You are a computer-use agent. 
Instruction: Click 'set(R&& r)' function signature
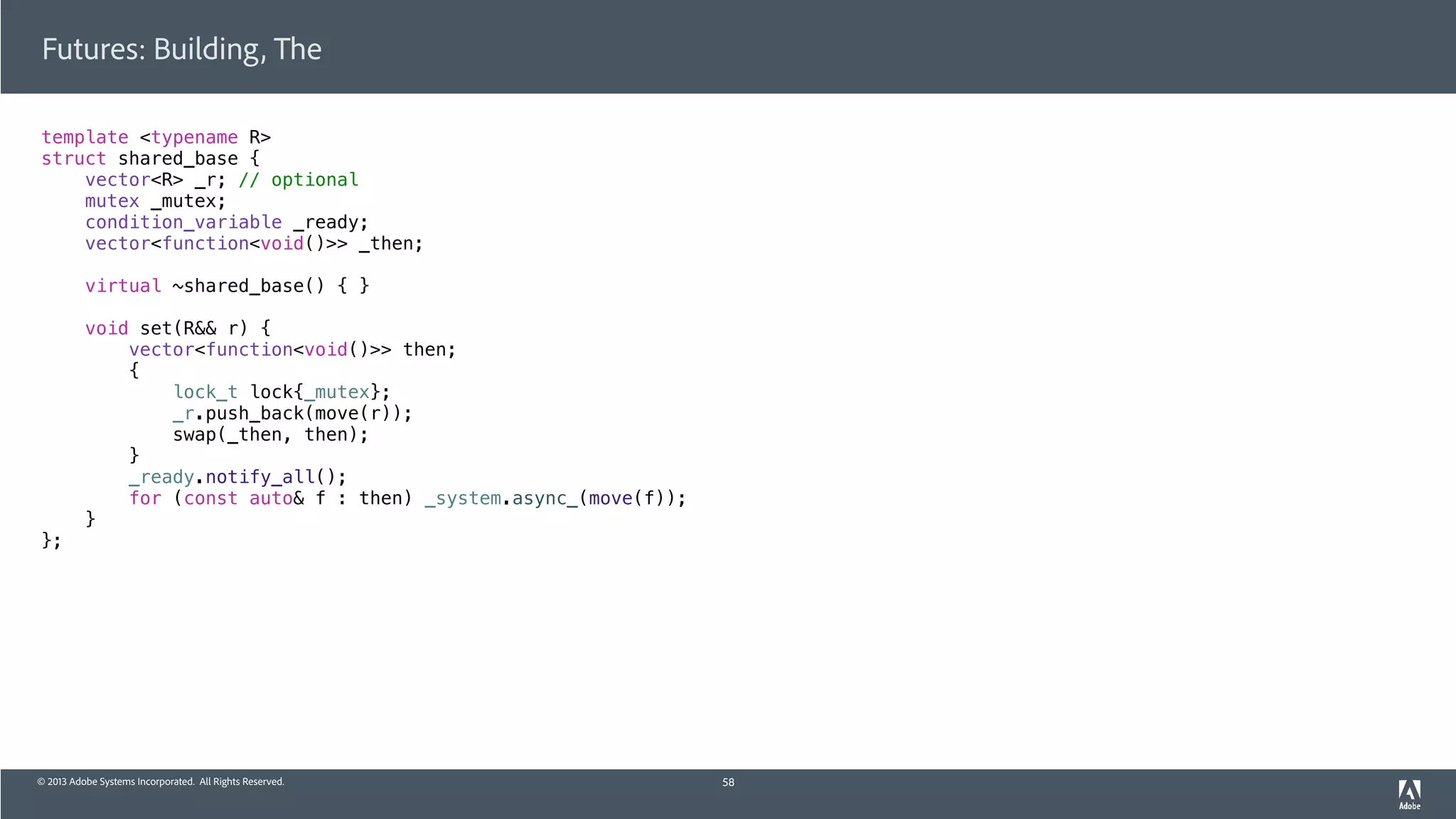[x=193, y=328]
